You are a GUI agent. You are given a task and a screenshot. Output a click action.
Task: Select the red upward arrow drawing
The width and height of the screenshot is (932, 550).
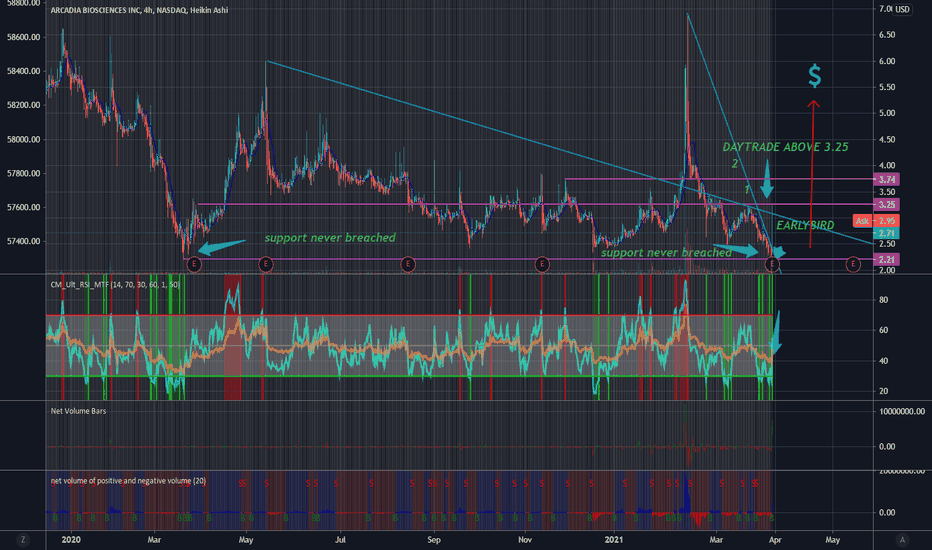812,174
